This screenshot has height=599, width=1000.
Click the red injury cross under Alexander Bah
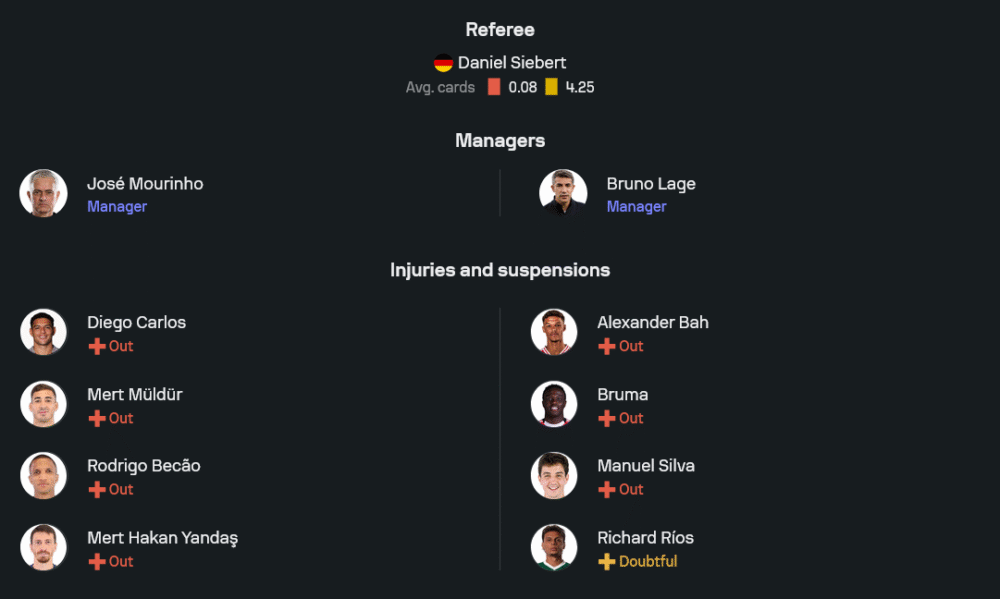pyautogui.click(x=606, y=346)
